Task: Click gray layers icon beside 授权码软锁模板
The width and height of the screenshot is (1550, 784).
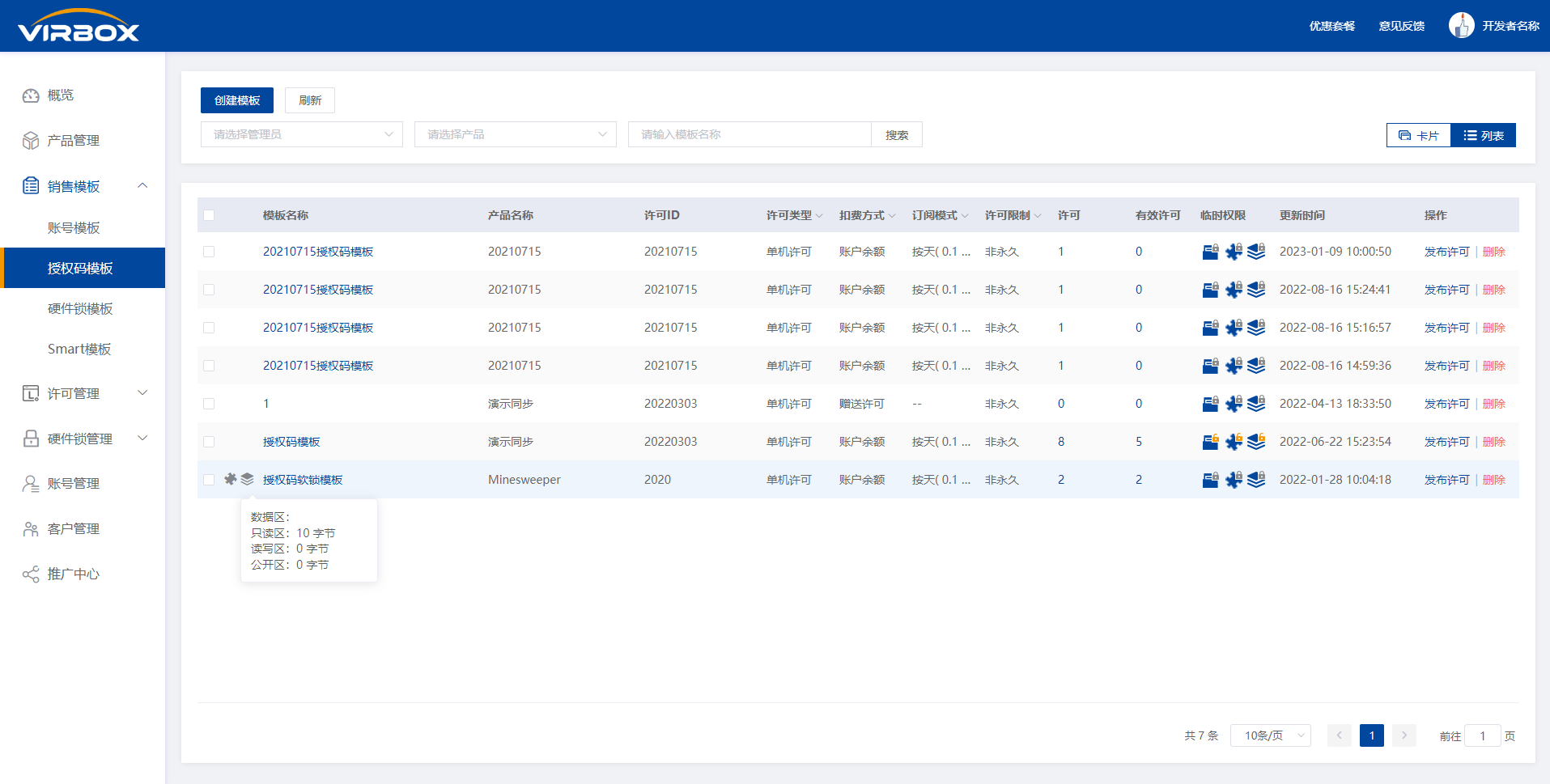Action: (x=248, y=479)
